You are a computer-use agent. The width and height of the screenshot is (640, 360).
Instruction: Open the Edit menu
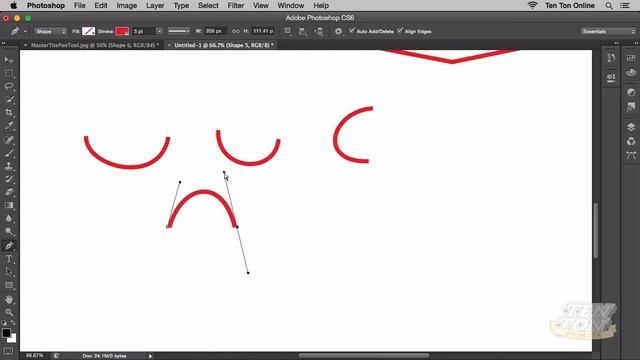(101, 6)
